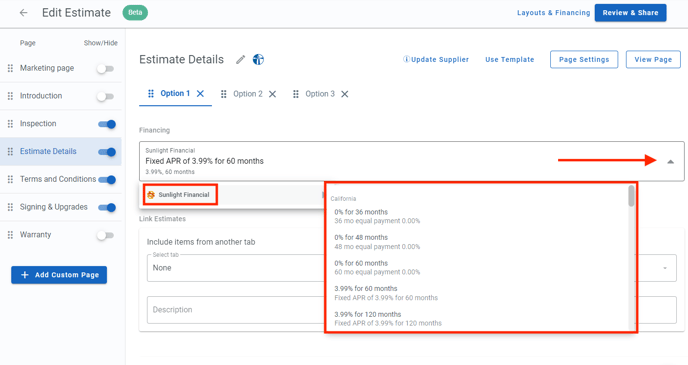Viewport: 688px width, 365px height.
Task: Open the Select tab dropdown showing None
Action: (x=238, y=268)
